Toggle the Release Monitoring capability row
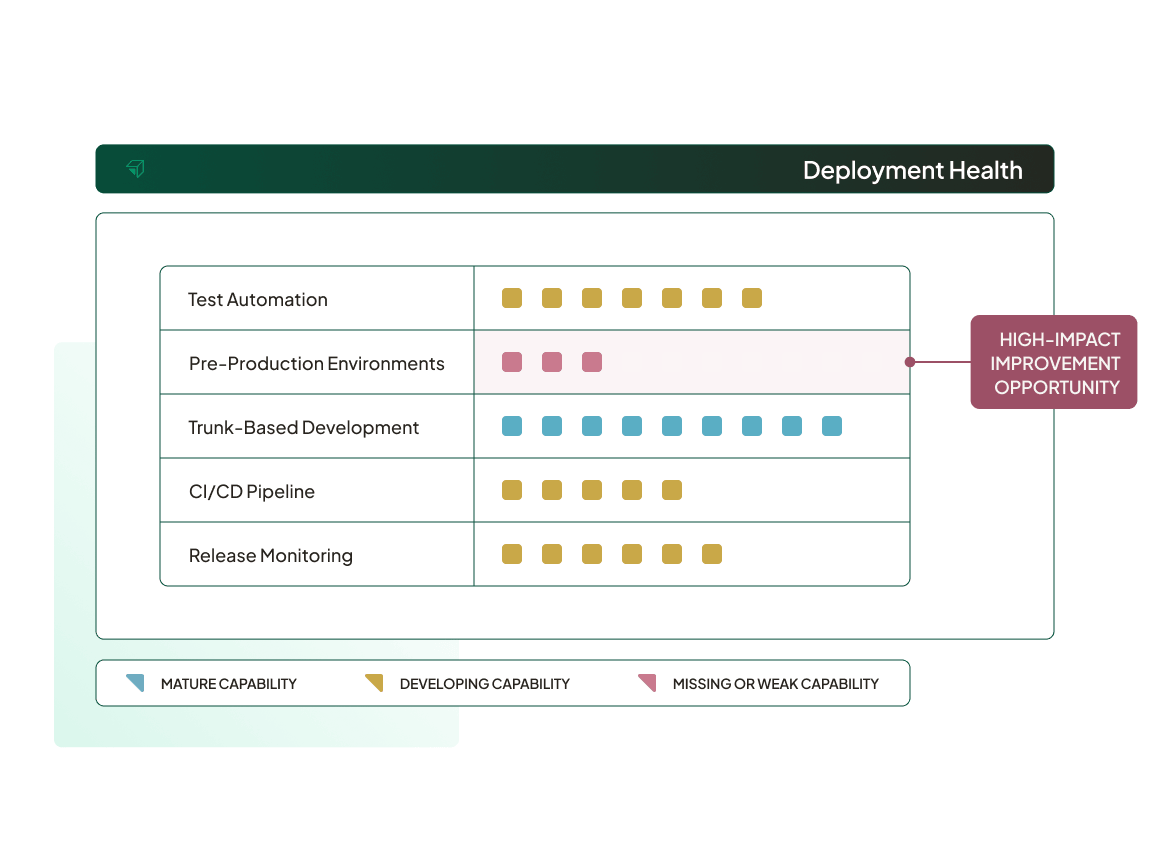The width and height of the screenshot is (1150, 850). [272, 555]
